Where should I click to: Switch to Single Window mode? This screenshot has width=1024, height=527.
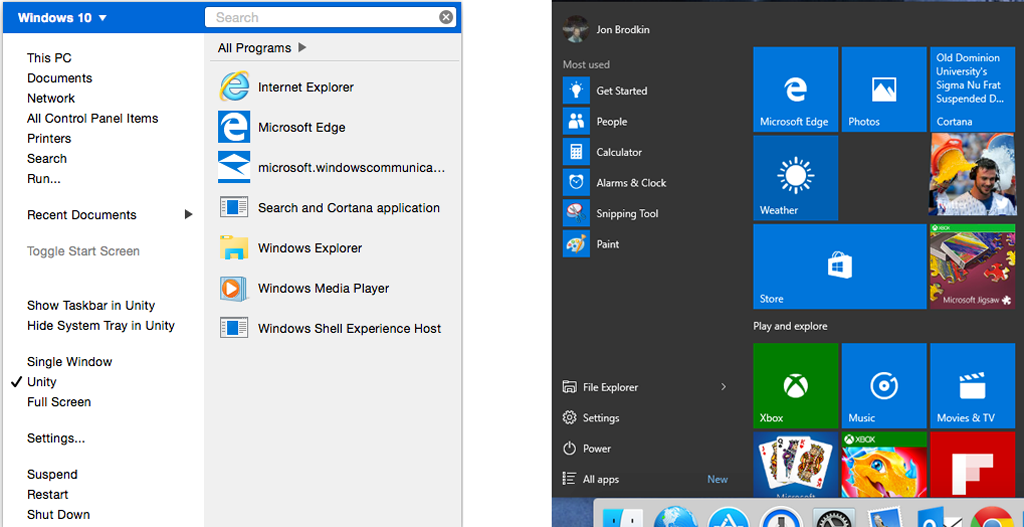69,362
